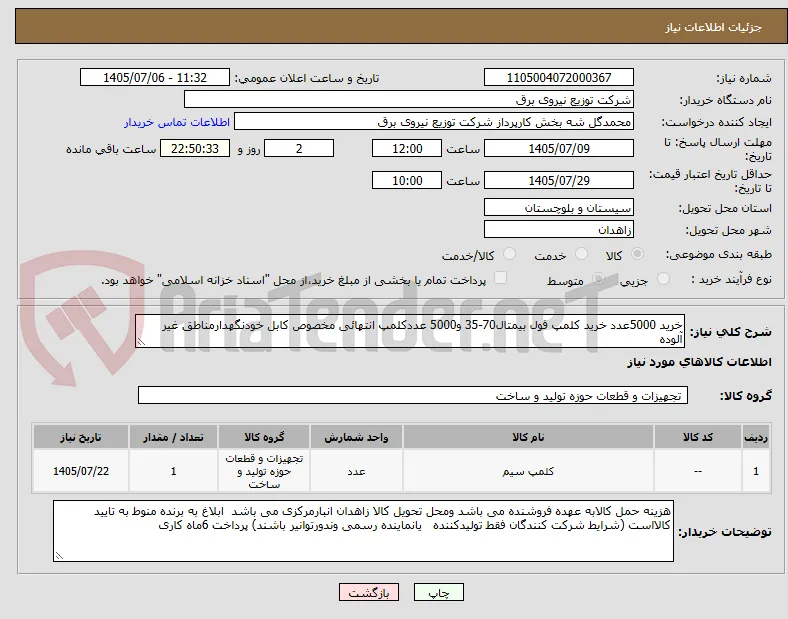This screenshot has width=788, height=619.
Task: Click the resize handle of description box
Action: 141,342
